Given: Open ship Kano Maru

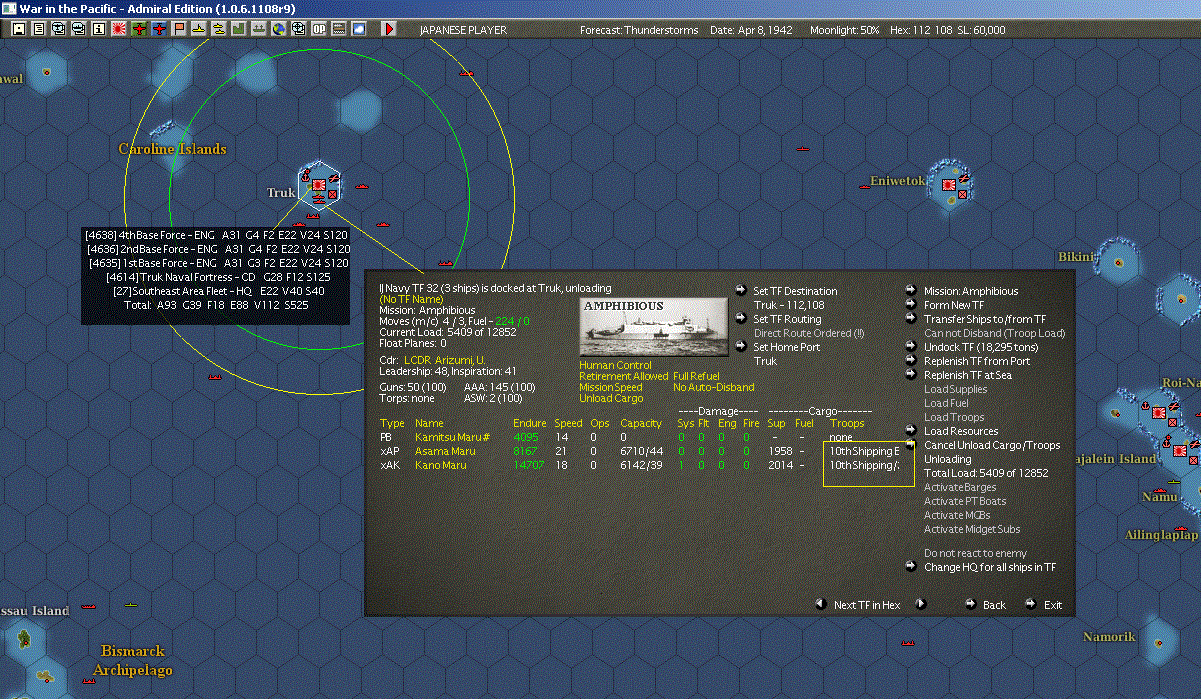Looking at the screenshot, I should coord(439,465).
